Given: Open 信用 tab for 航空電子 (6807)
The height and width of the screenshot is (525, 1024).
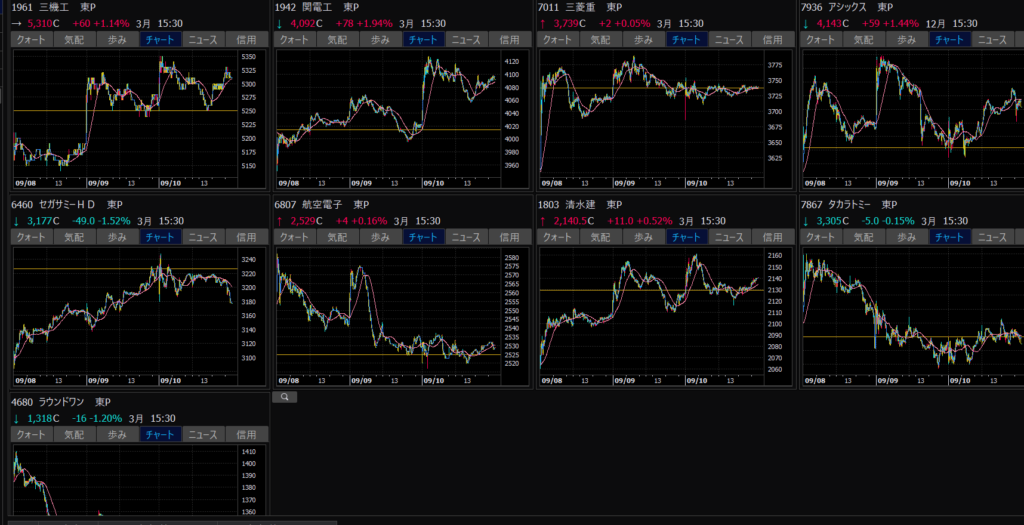Looking at the screenshot, I should point(508,237).
